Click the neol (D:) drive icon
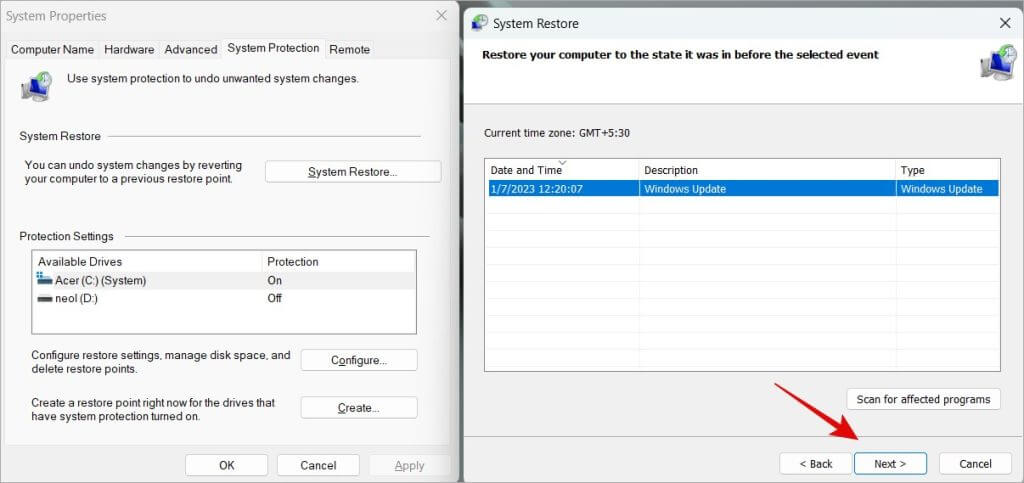The width and height of the screenshot is (1024, 483). pos(44,298)
